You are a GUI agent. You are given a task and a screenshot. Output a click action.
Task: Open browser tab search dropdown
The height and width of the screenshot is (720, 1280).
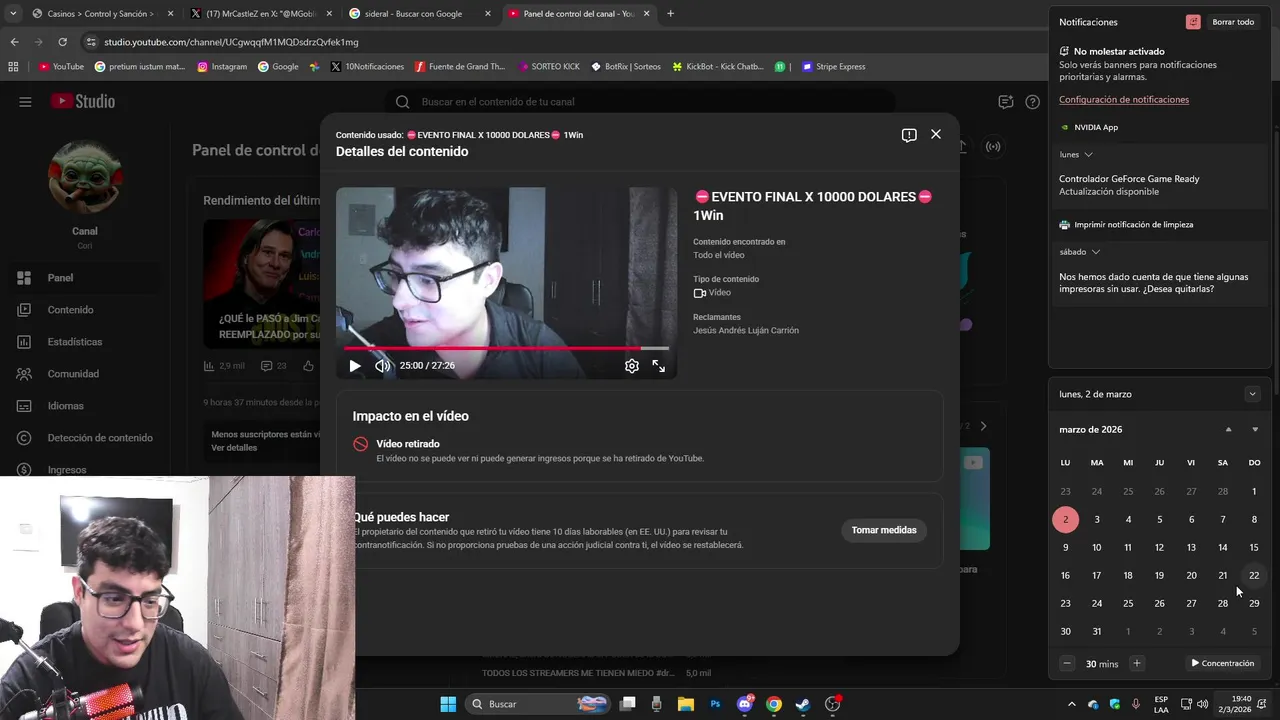11,14
